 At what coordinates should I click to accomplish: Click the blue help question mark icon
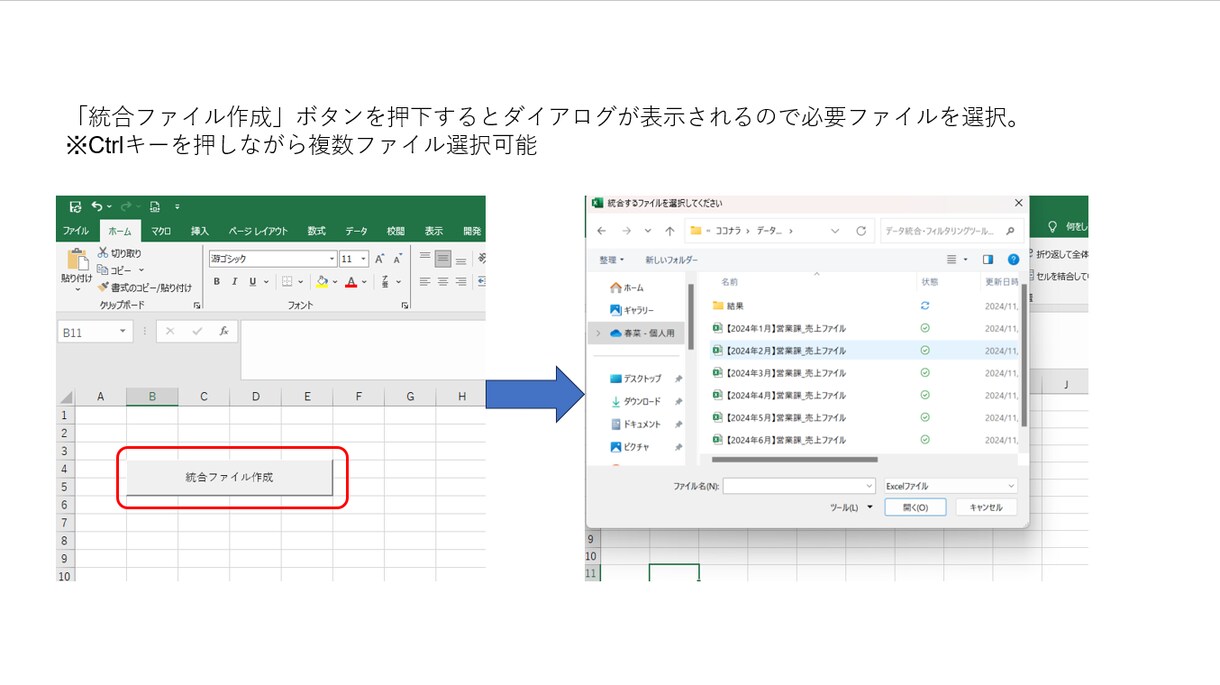(1013, 260)
